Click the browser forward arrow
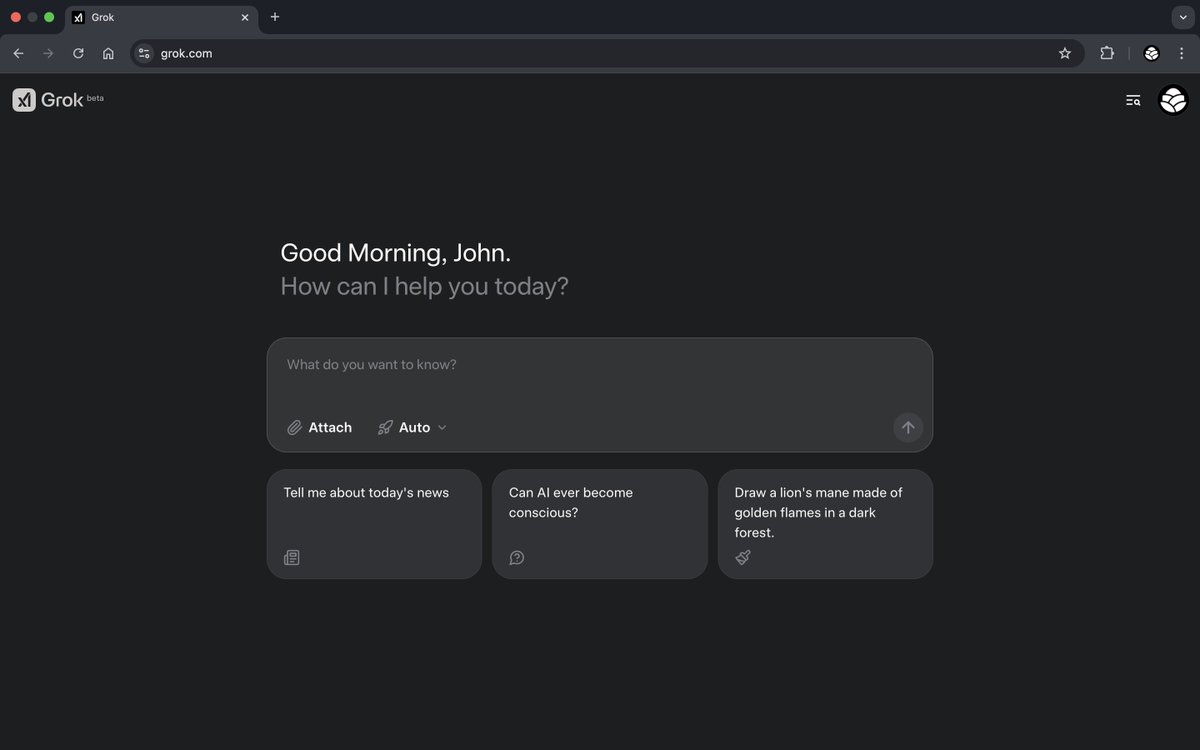Viewport: 1200px width, 750px height. 48,53
